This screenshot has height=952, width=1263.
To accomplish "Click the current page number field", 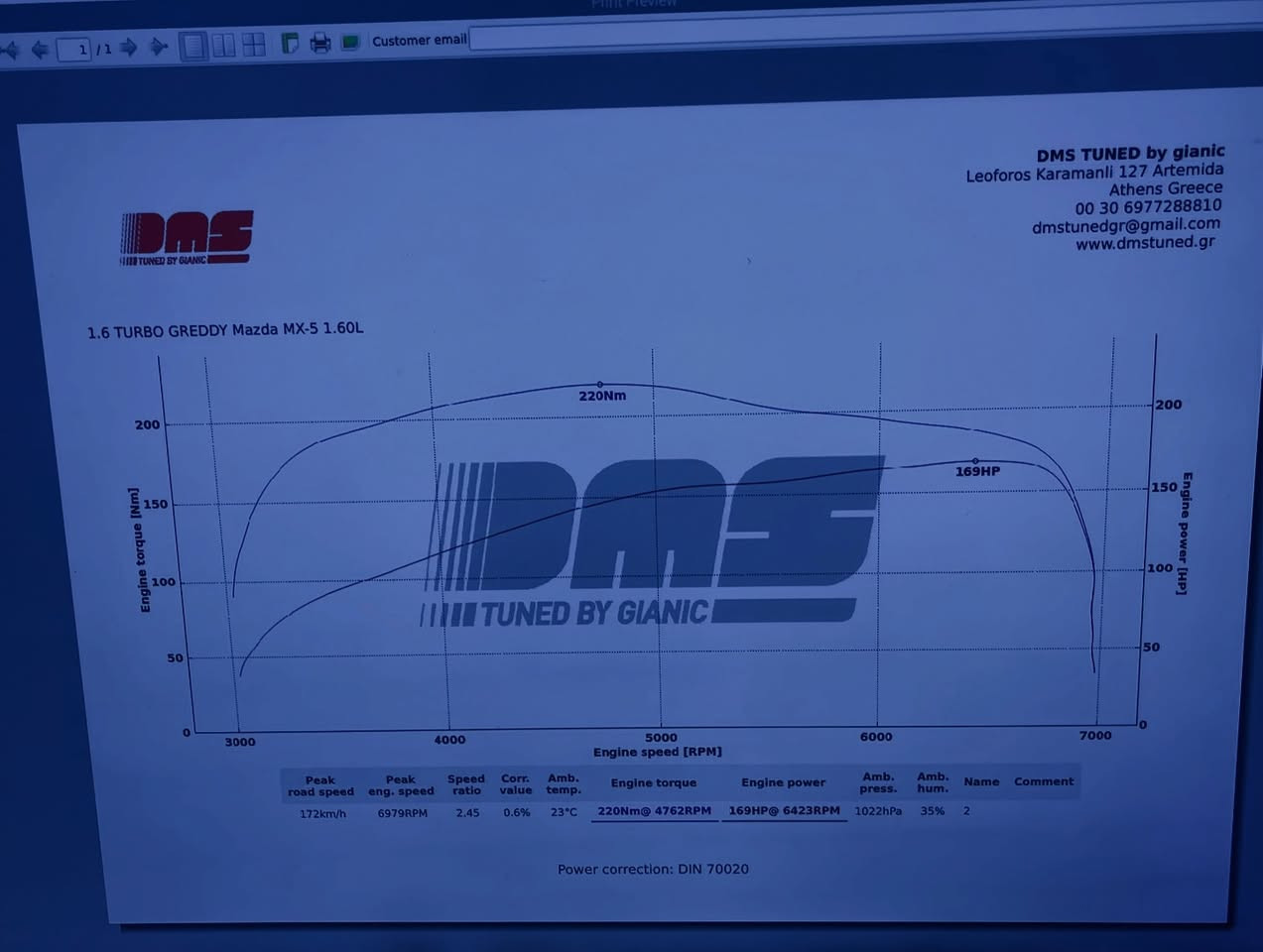I will point(73,49).
